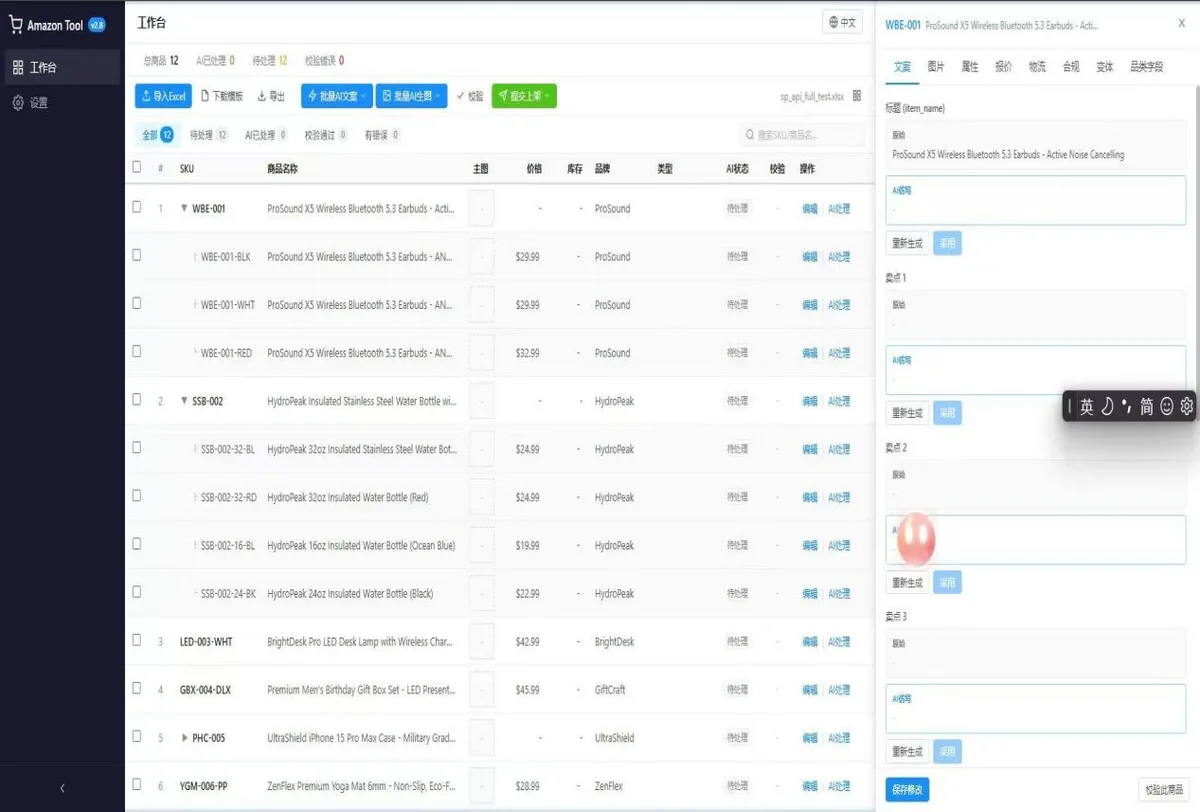
Task: Click 校验此商品 validate this product button
Action: [1165, 789]
